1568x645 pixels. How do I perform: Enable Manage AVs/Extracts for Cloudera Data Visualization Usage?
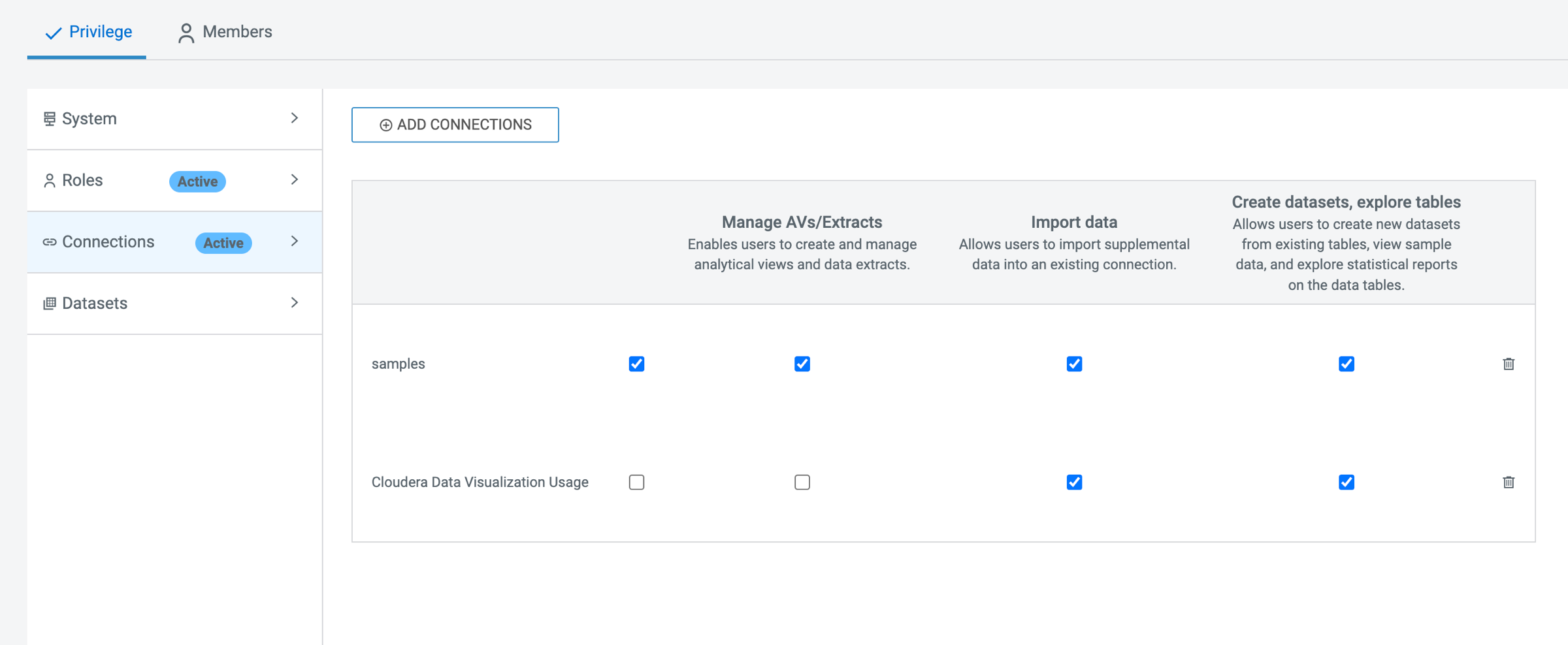[802, 482]
